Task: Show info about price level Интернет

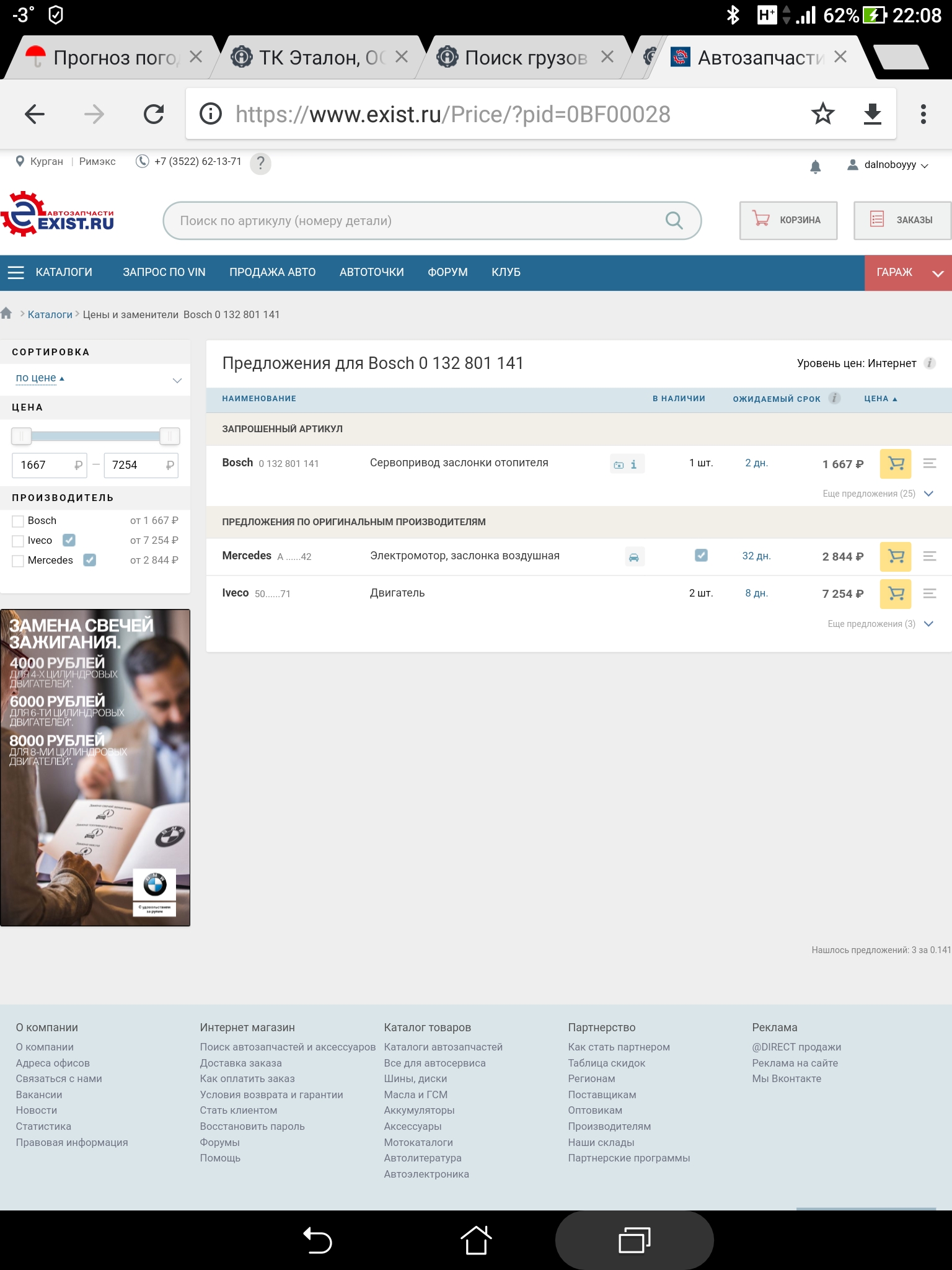Action: [930, 363]
